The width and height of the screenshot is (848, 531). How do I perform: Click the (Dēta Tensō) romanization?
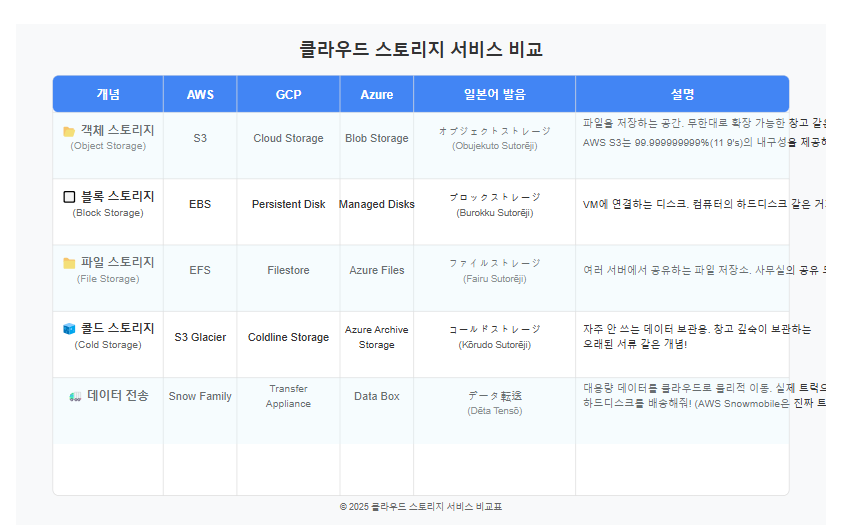coord(495,411)
